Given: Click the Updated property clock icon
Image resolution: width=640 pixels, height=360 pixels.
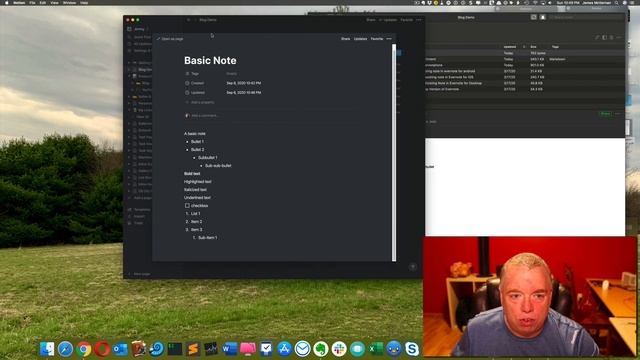Looking at the screenshot, I should (x=187, y=93).
